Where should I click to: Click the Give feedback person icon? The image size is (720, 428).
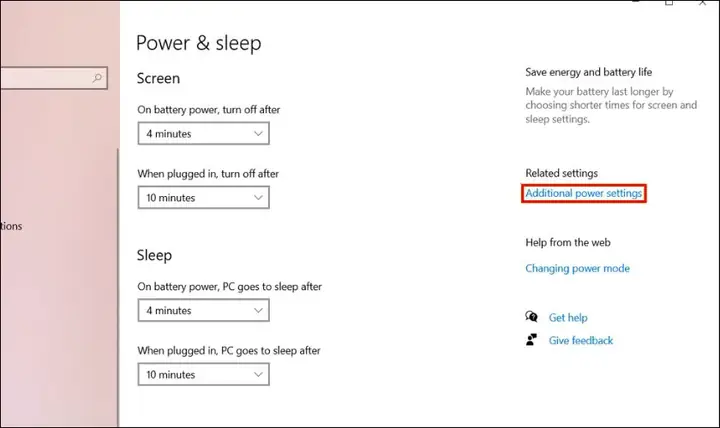[x=531, y=340]
